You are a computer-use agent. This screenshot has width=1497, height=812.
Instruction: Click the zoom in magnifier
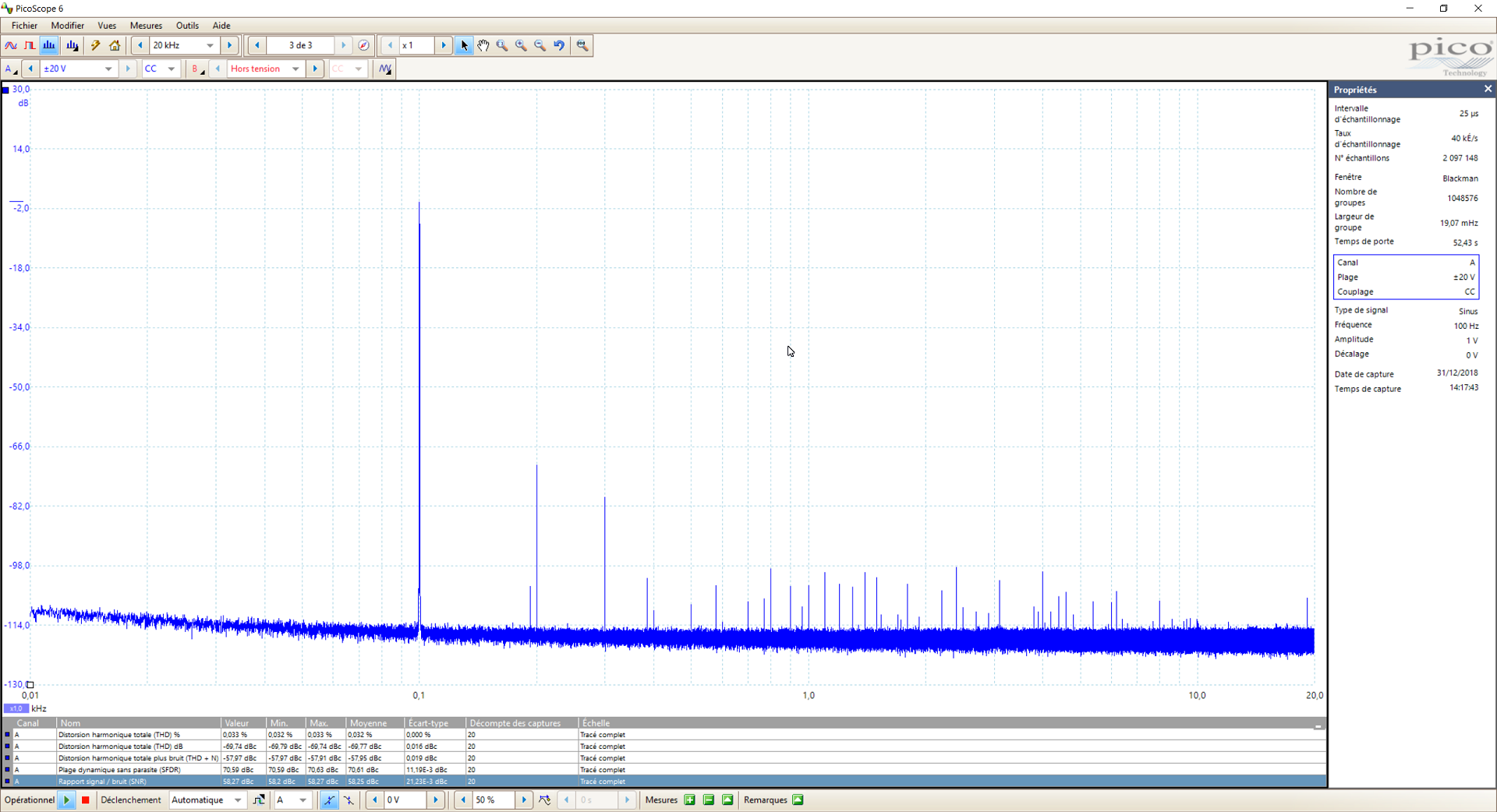521,45
